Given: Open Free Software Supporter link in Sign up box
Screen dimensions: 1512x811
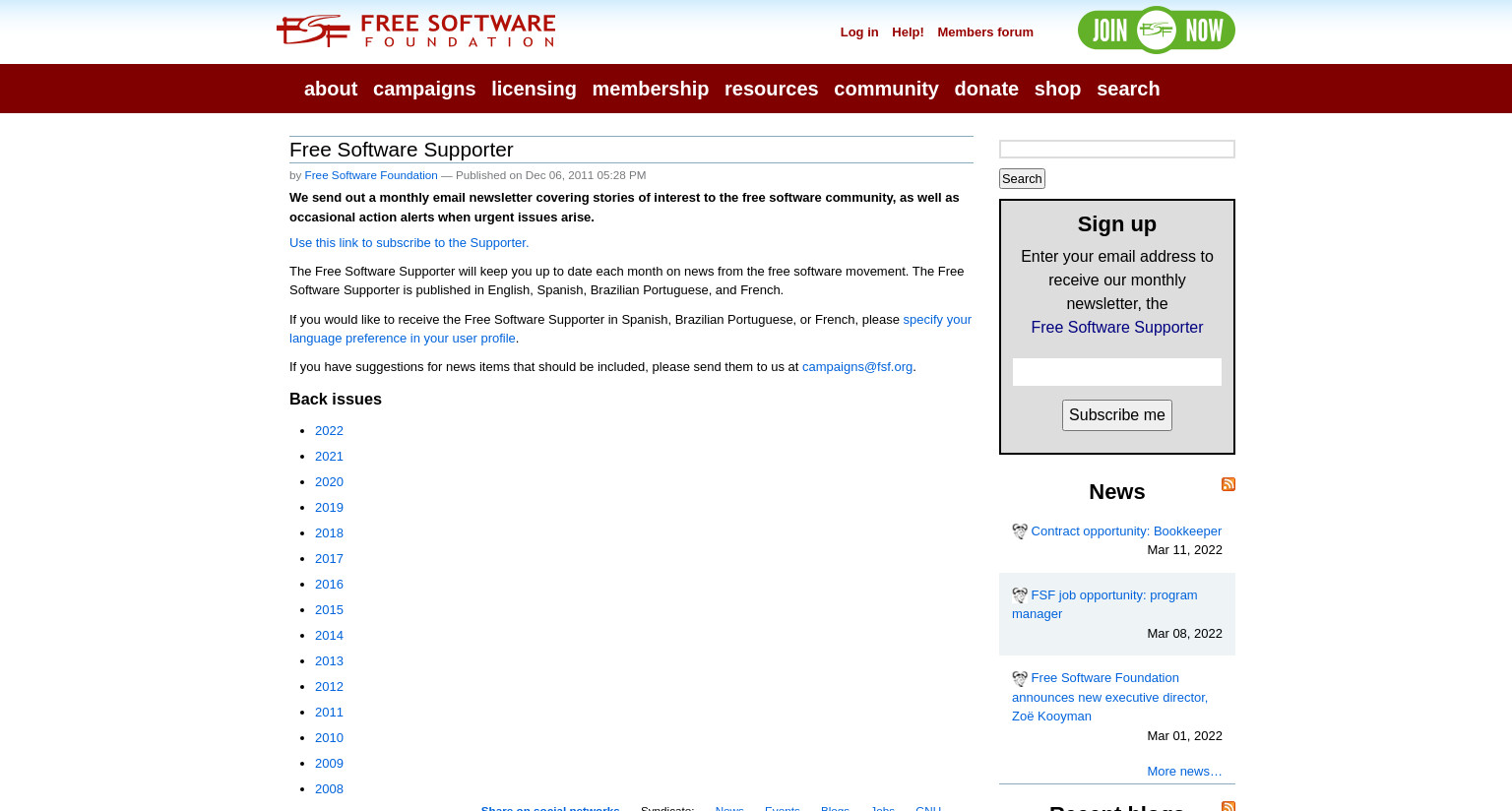Looking at the screenshot, I should (x=1117, y=328).
